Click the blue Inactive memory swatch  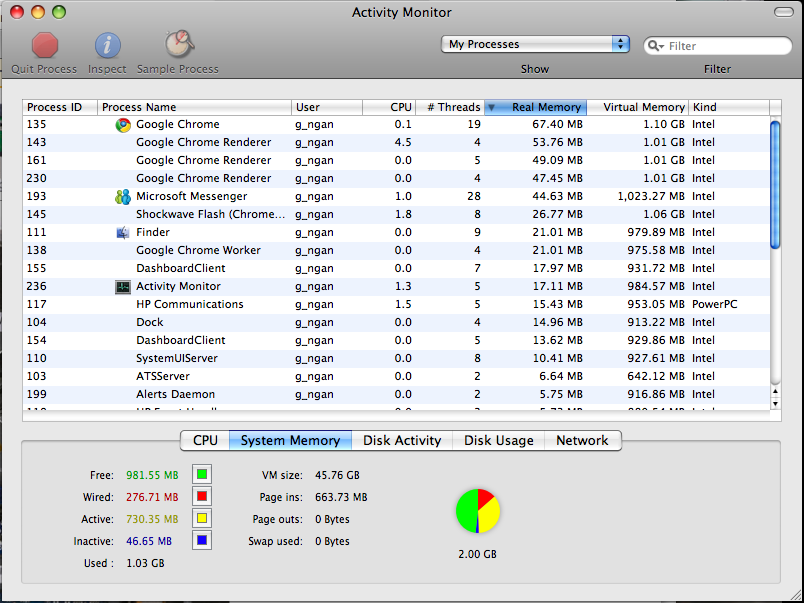pyautogui.click(x=202, y=540)
